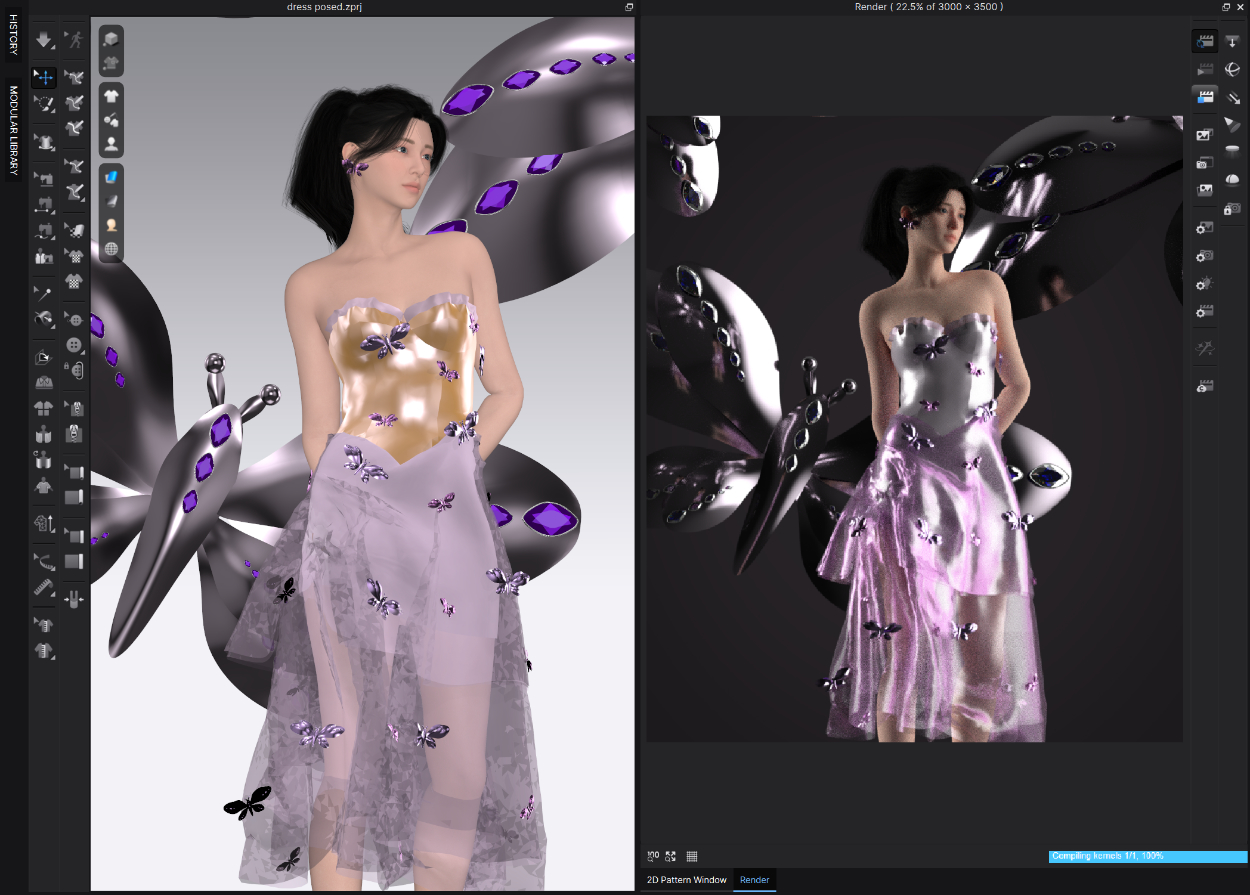Expand the 3D cube display options in viewport
Screen dimensions: 1250x895
coord(112,39)
